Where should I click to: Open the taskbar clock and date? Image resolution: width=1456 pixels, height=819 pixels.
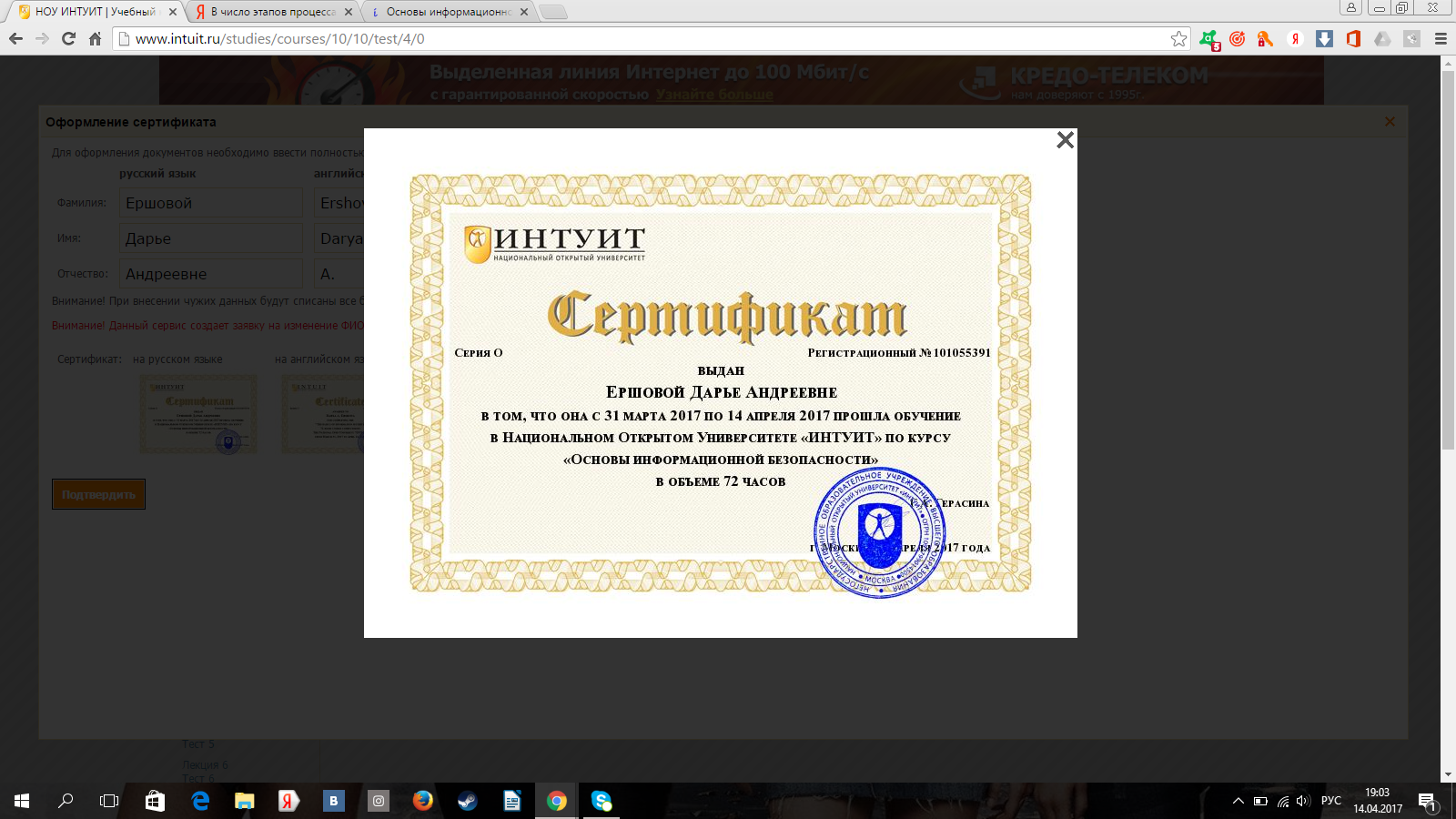click(x=1378, y=801)
